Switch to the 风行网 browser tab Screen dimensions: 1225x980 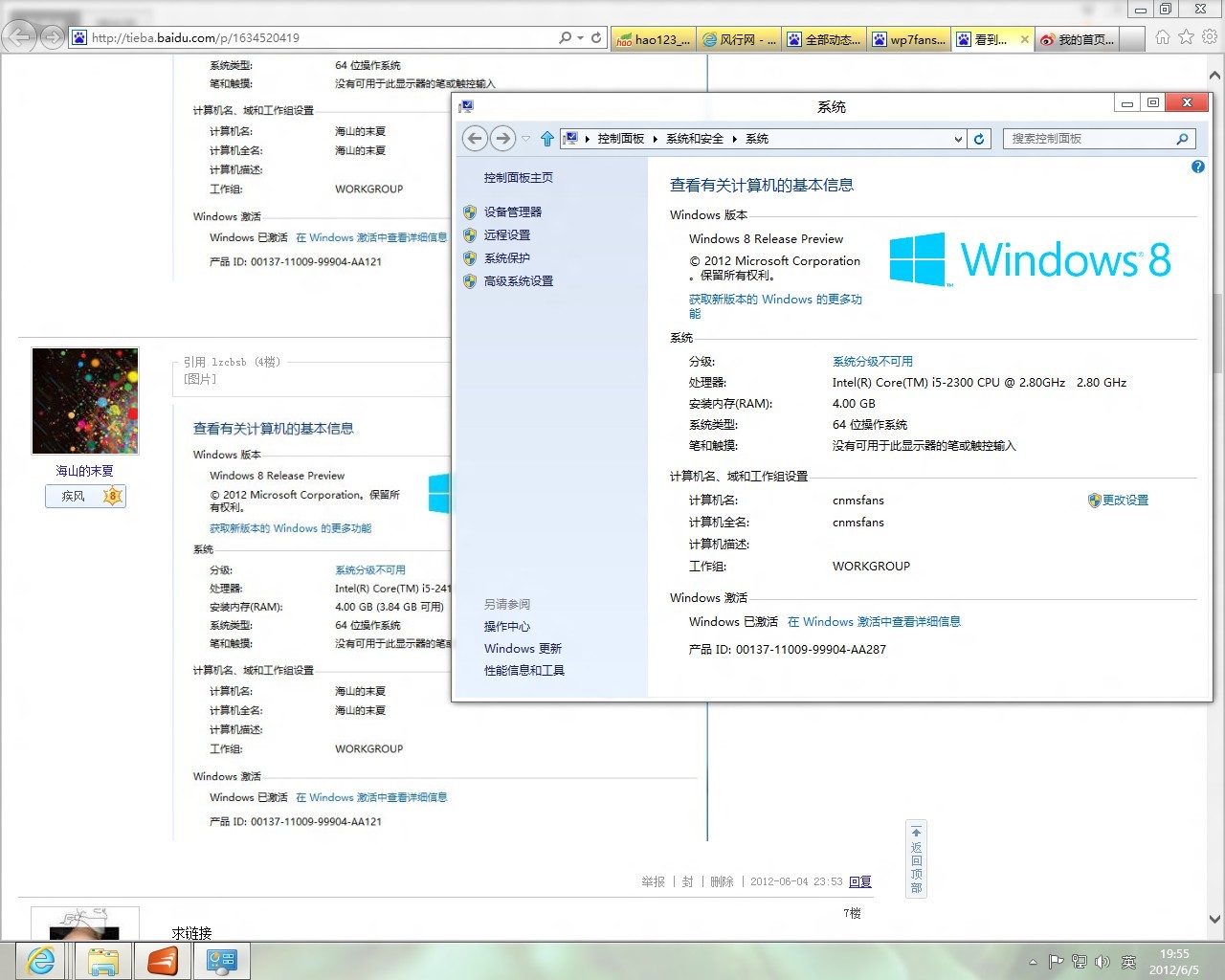(x=739, y=39)
